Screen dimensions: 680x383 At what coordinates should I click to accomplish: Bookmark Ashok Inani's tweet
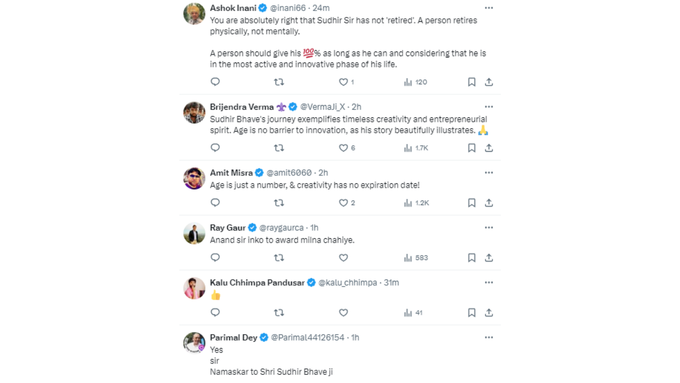pyautogui.click(x=471, y=82)
